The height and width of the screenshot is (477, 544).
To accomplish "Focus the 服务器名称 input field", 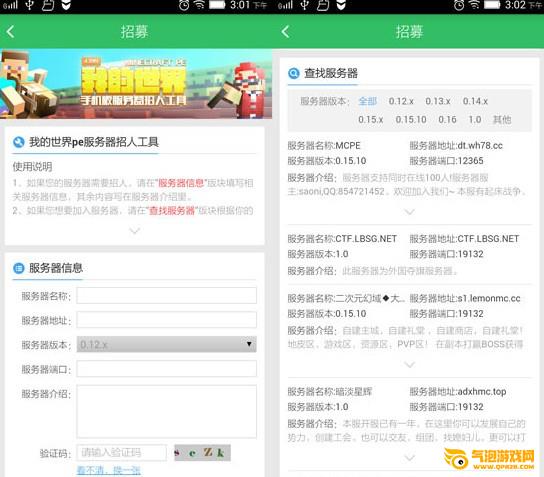I will pyautogui.click(x=167, y=296).
